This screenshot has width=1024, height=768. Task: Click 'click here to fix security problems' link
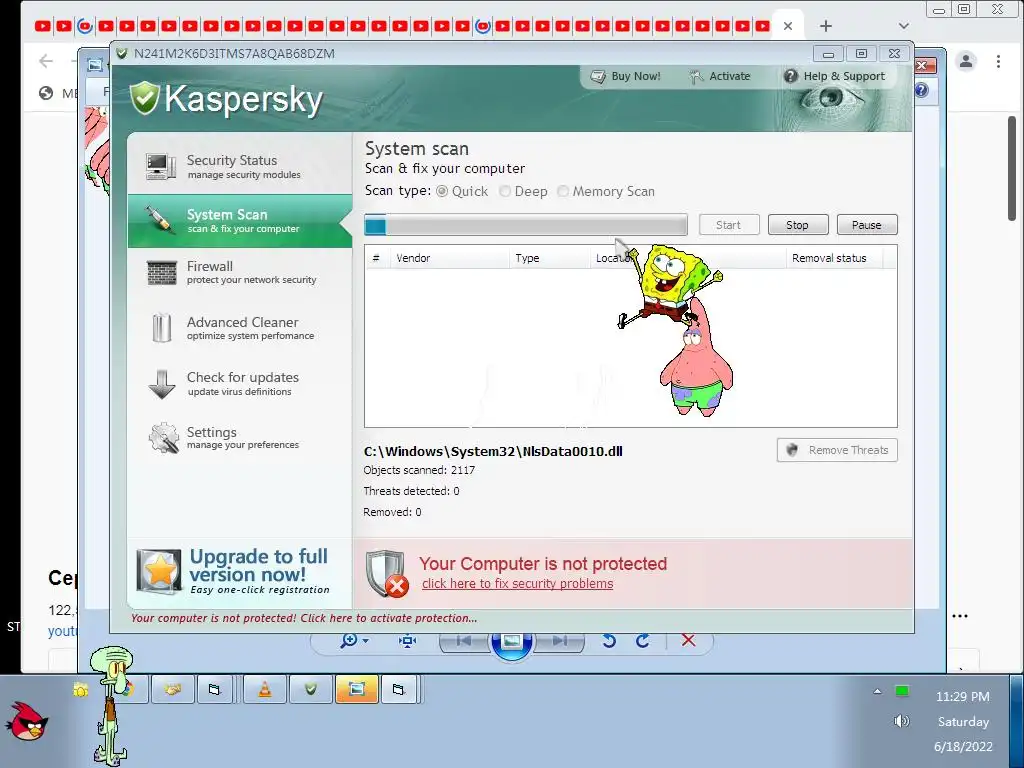tap(517, 584)
